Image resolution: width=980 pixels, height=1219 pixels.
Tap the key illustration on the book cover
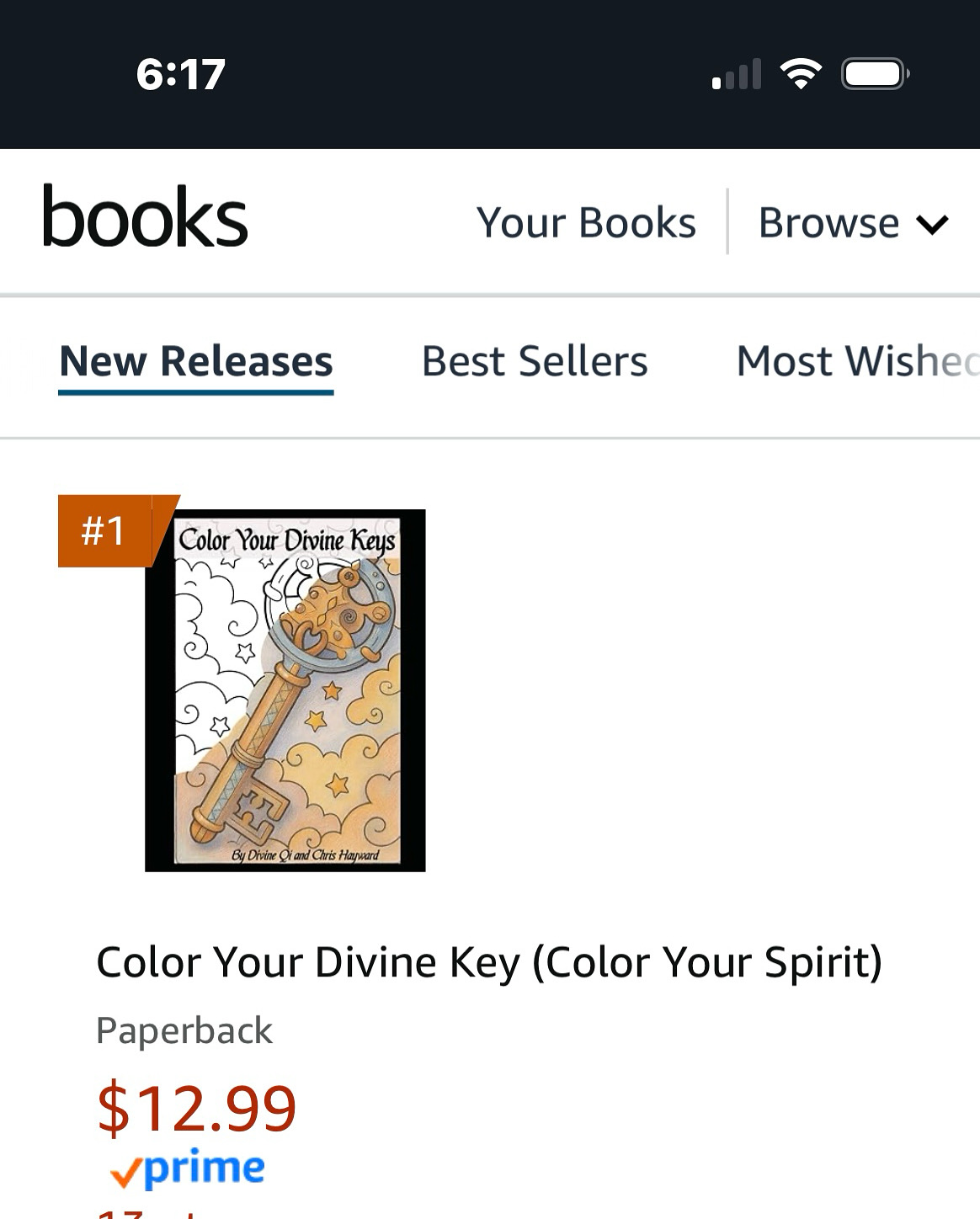coord(286,690)
